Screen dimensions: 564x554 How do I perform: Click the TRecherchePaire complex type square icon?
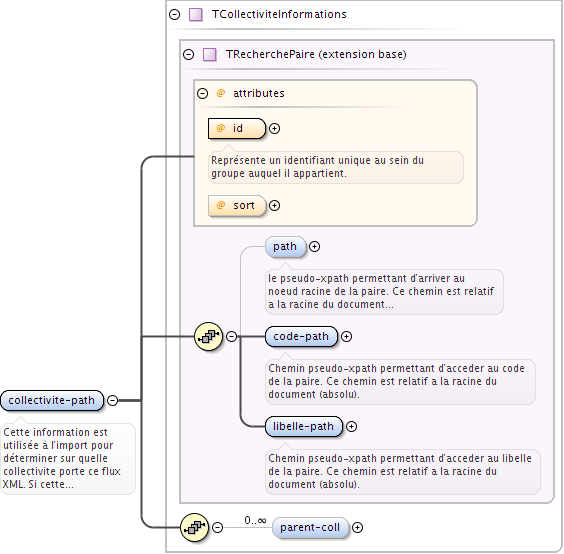click(x=210, y=55)
